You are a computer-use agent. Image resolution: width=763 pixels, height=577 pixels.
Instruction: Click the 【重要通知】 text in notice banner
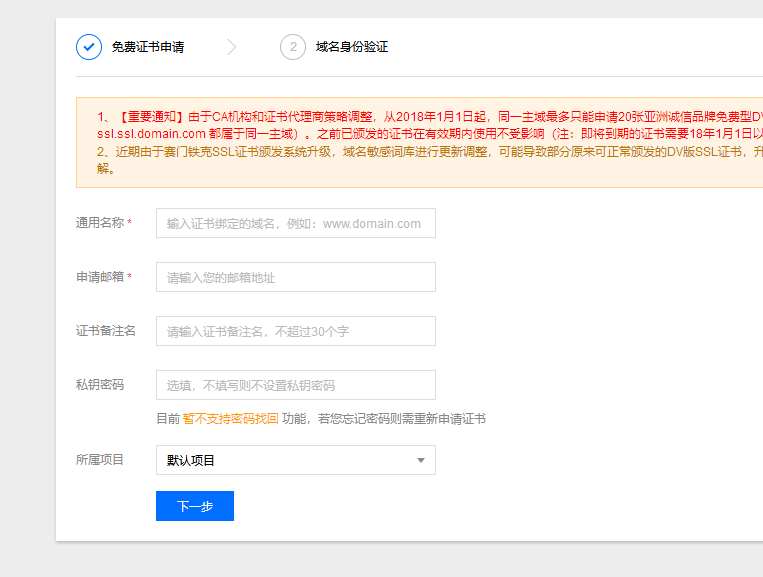(152, 116)
